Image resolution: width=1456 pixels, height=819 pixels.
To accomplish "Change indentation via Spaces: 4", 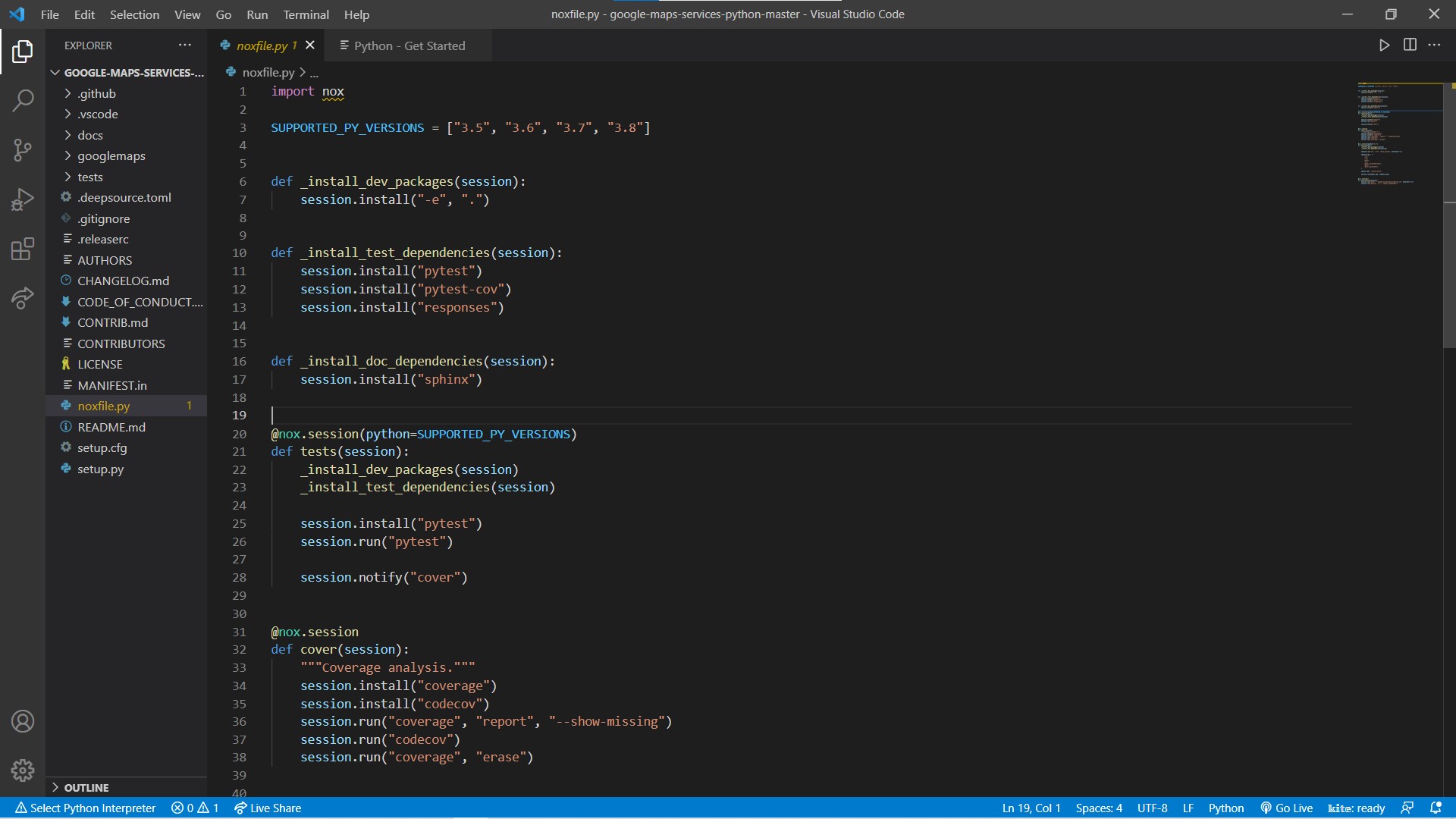I will point(1098,808).
